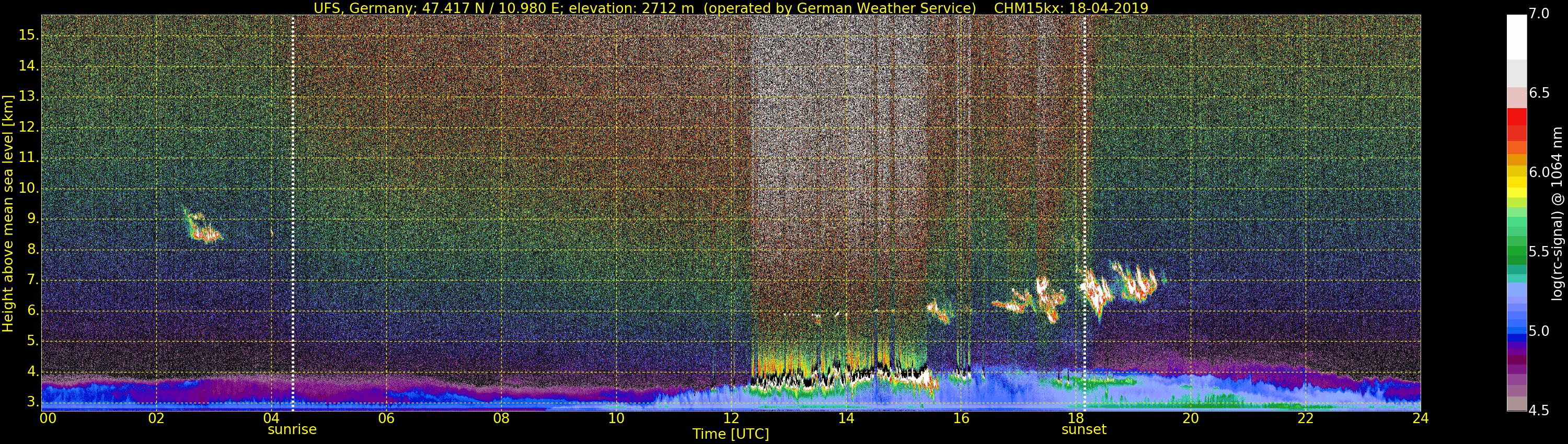Click the isolated cloud echo near 9 km before 03 UTC
This screenshot has height=444, width=1568.
pyautogui.click(x=203, y=227)
